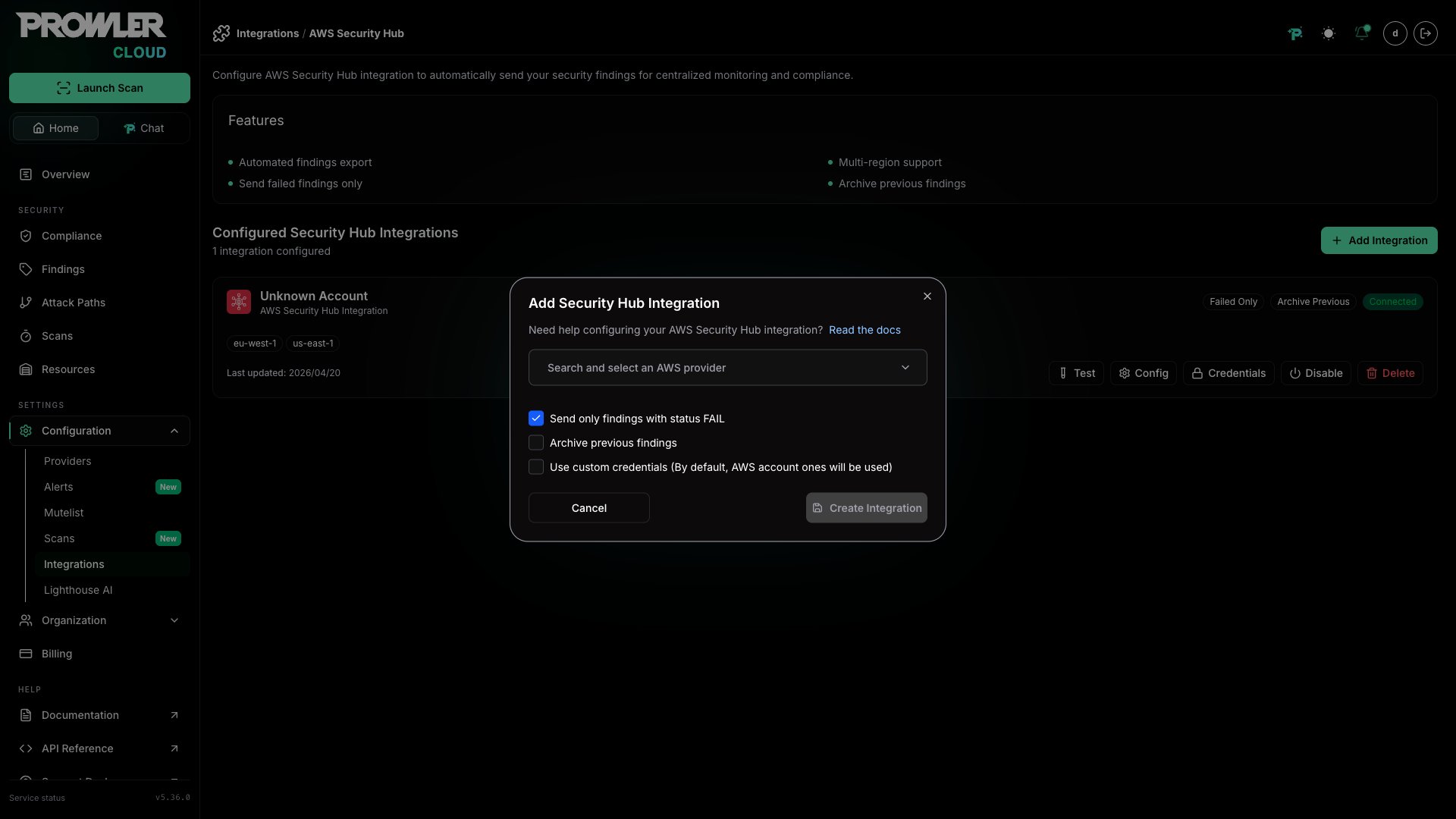
Task: Click the Compliance shield icon
Action: click(26, 236)
